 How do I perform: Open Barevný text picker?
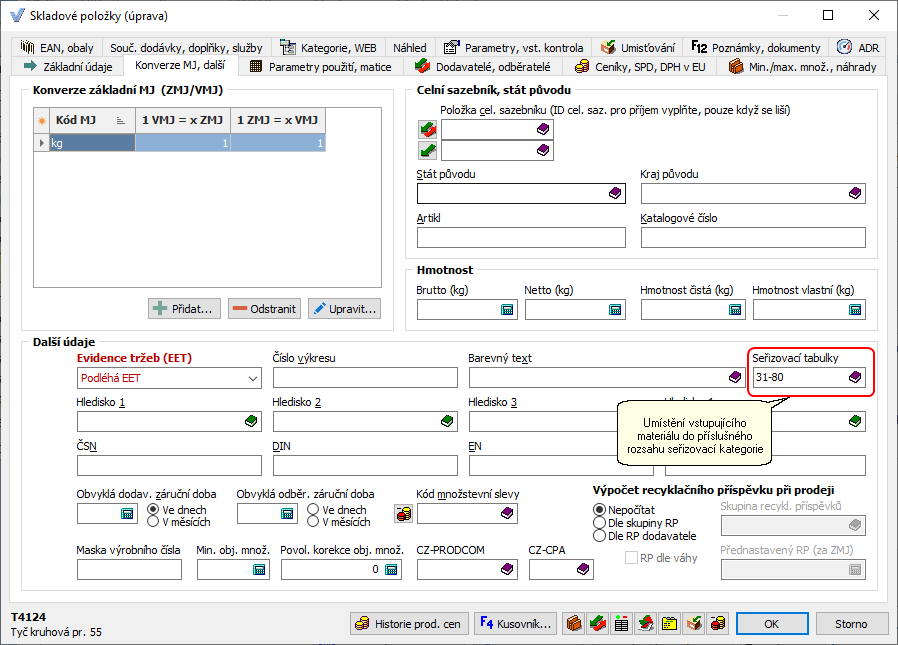point(735,378)
